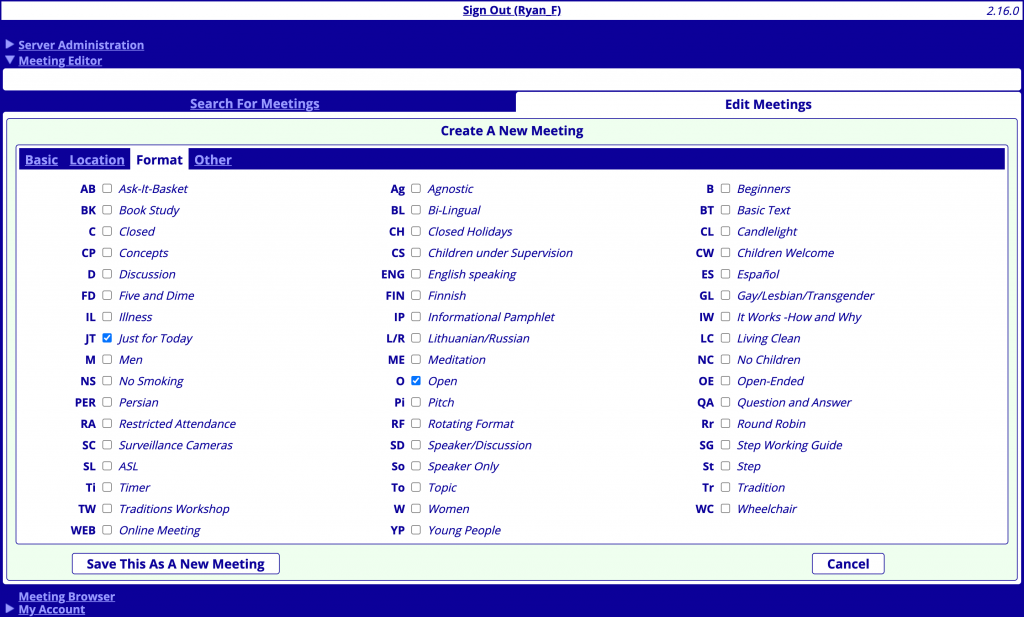Check the Agnostic checkbox
This screenshot has height=617, width=1024.
point(416,189)
